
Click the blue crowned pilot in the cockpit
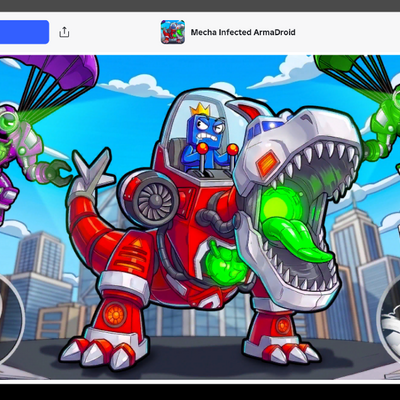click(x=203, y=138)
